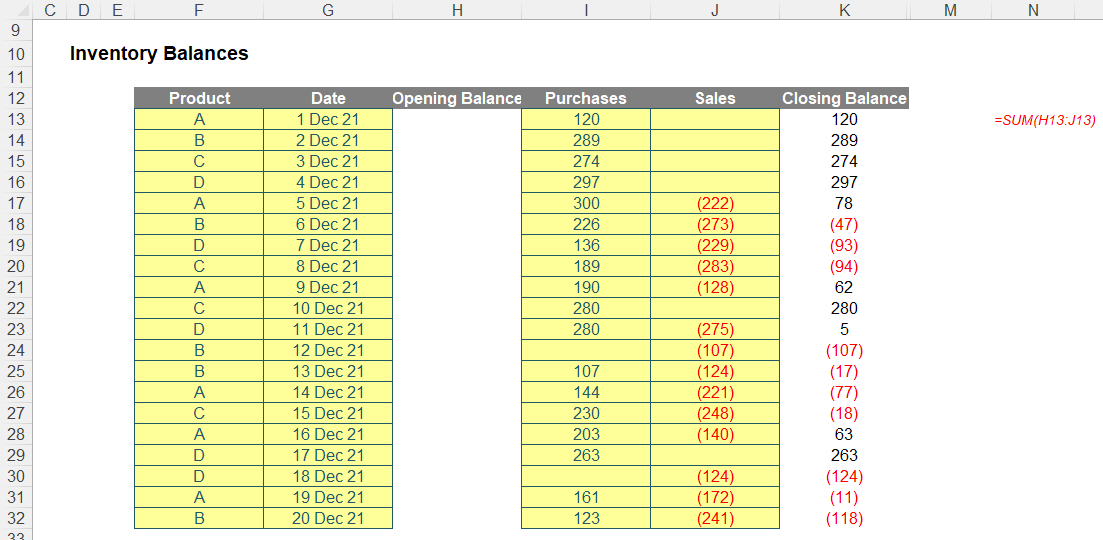This screenshot has height=540, width=1103.
Task: Click the row 13 header number
Action: click(x=17, y=119)
